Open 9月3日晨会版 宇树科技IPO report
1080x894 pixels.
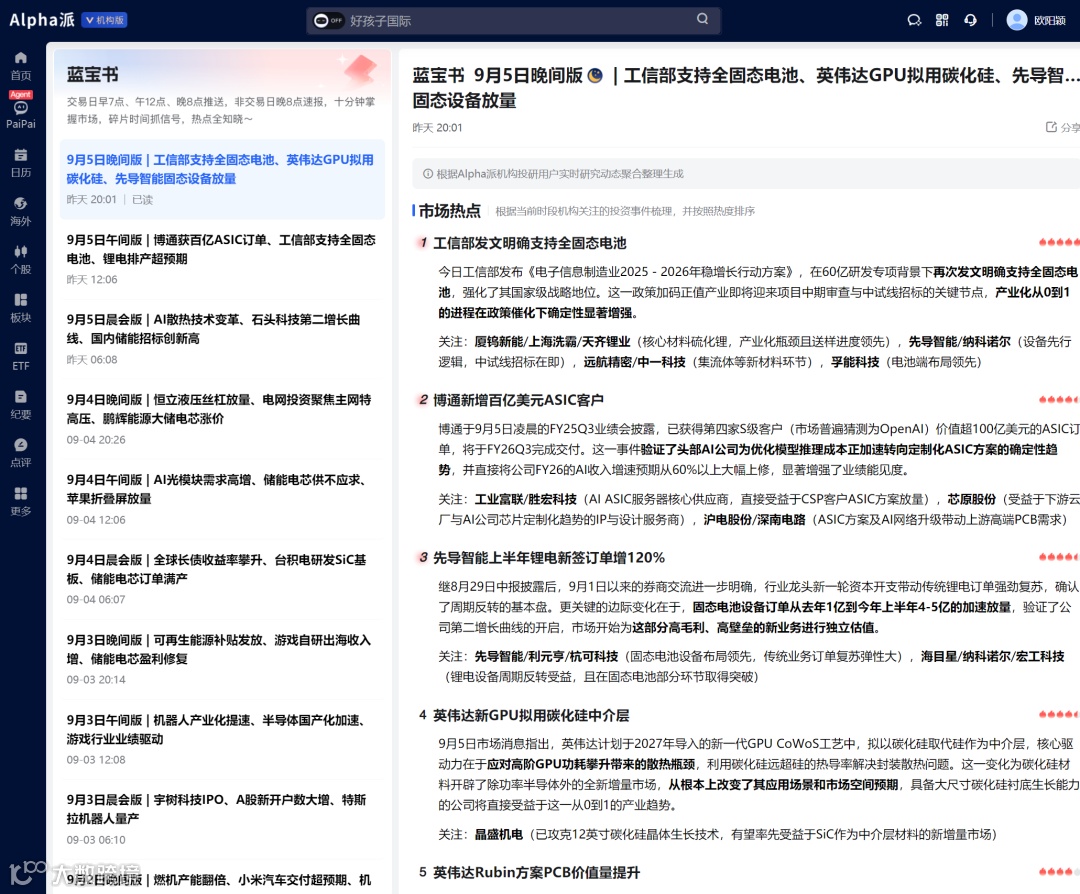[222, 819]
